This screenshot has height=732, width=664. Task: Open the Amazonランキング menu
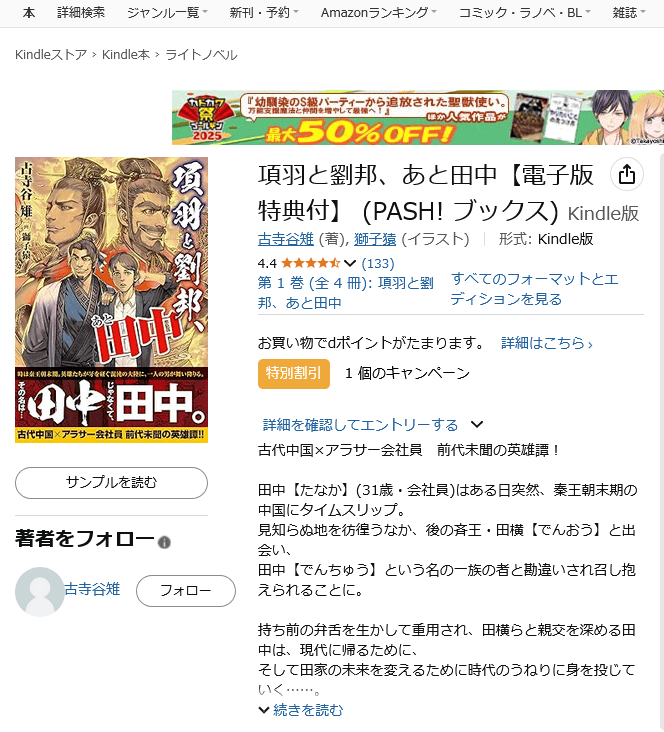(379, 13)
